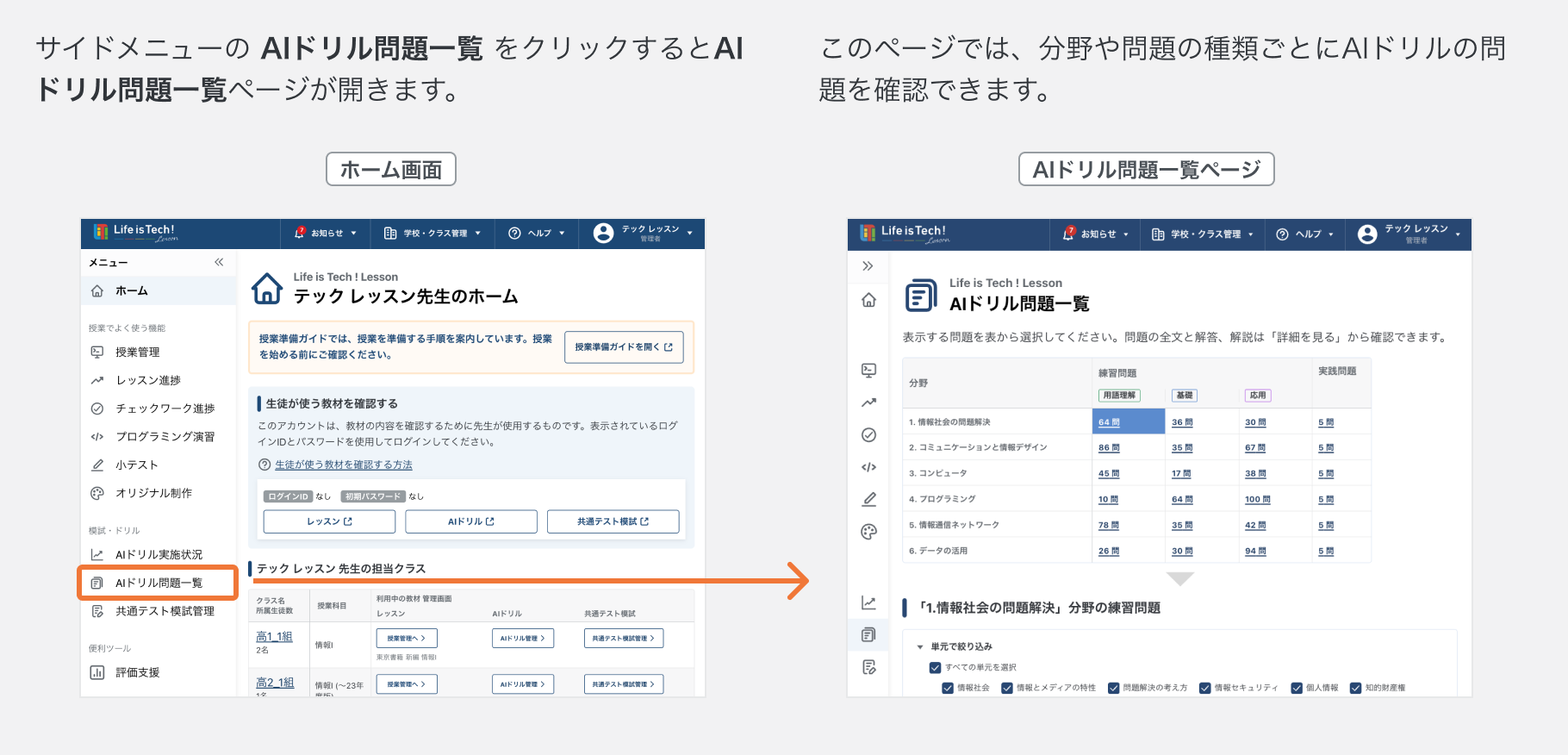This screenshot has height=755, width=1568.
Task: Click the notification bell on the home screen header
Action: pyautogui.click(x=300, y=233)
